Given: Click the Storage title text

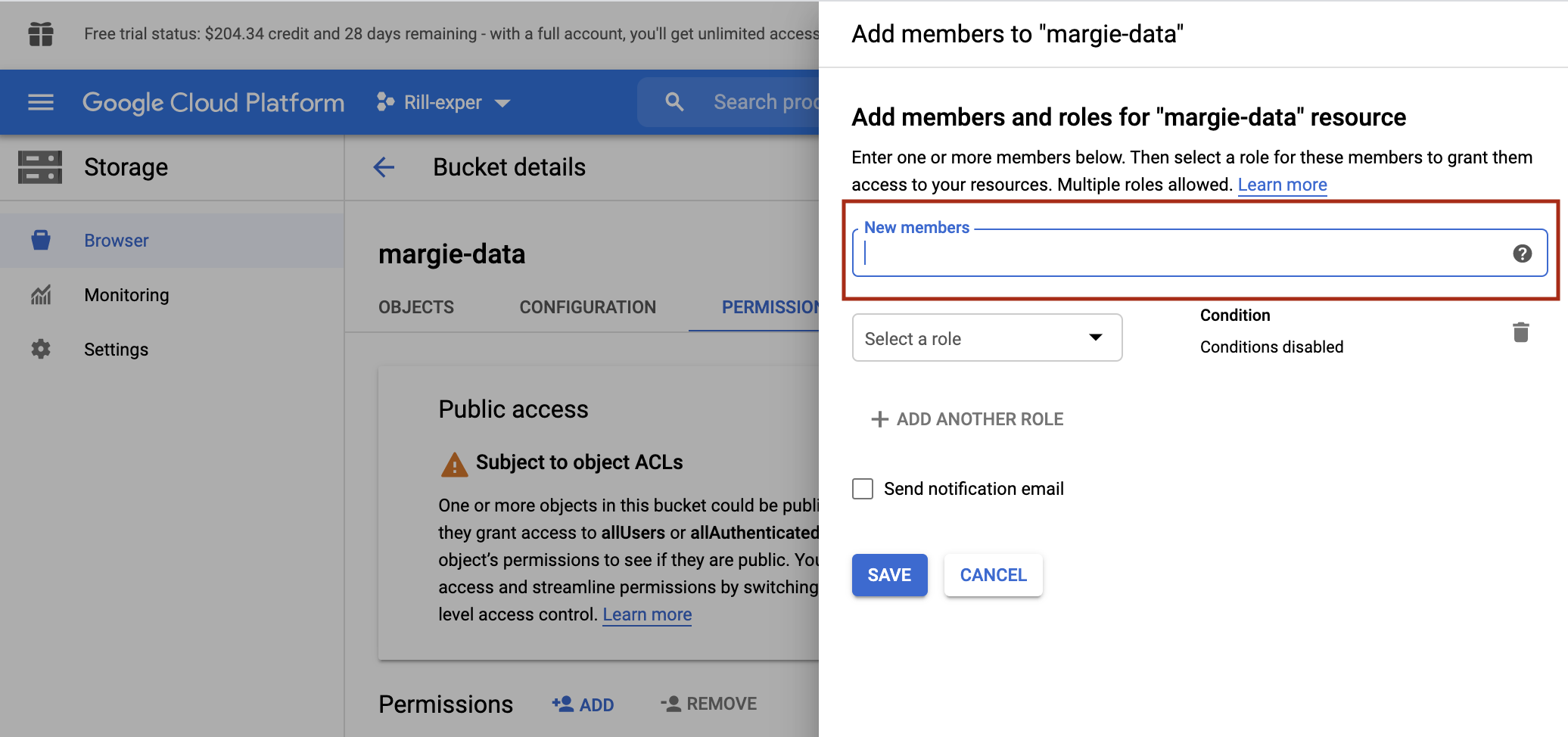Looking at the screenshot, I should pos(126,167).
